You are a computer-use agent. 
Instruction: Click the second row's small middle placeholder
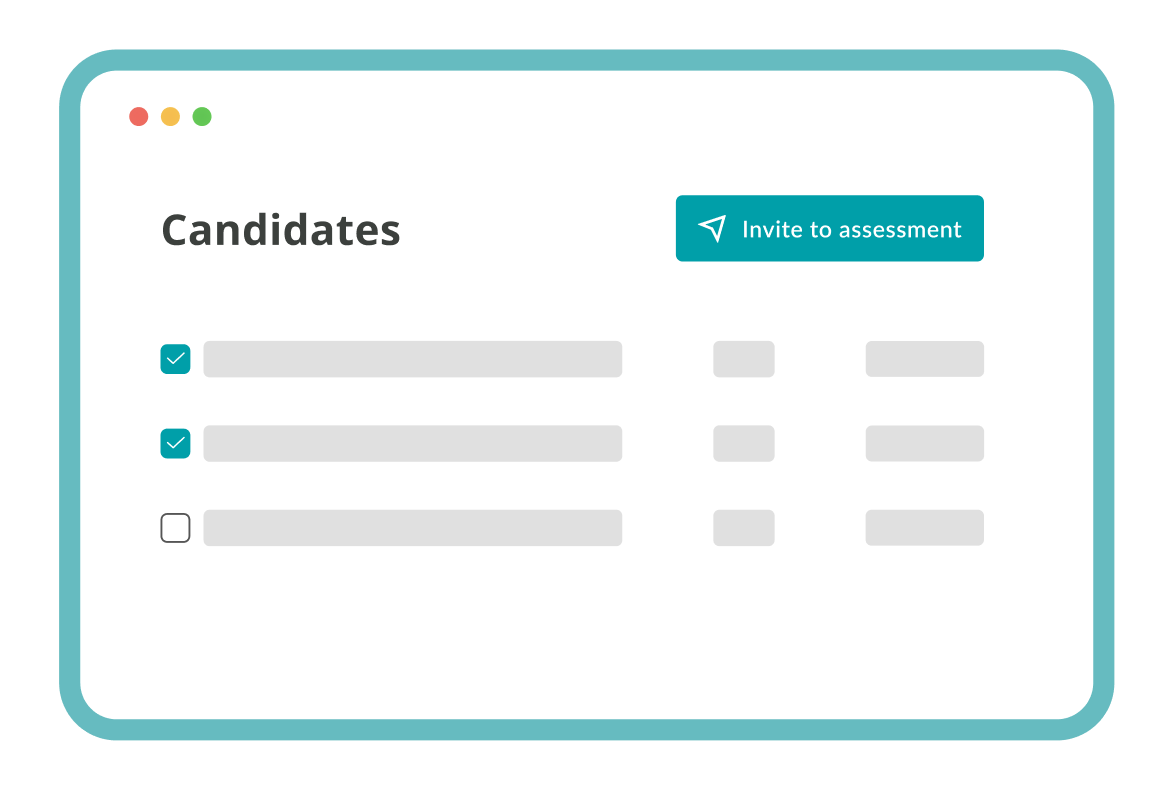pyautogui.click(x=744, y=443)
